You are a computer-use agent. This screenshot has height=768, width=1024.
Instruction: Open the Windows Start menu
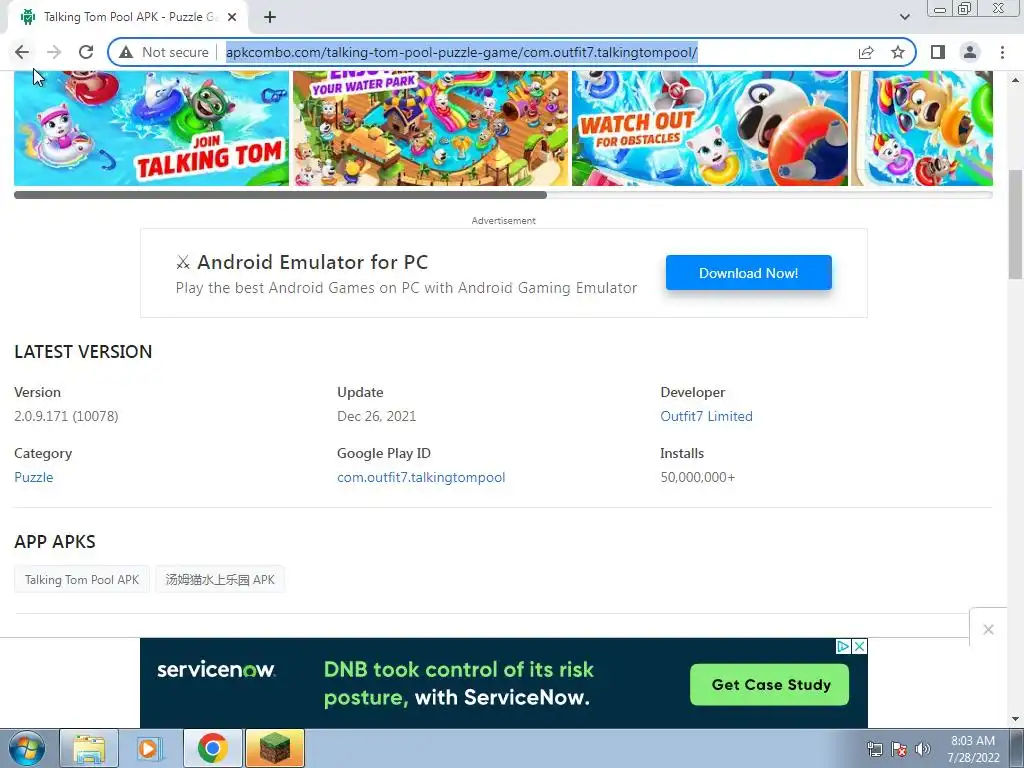(x=26, y=748)
